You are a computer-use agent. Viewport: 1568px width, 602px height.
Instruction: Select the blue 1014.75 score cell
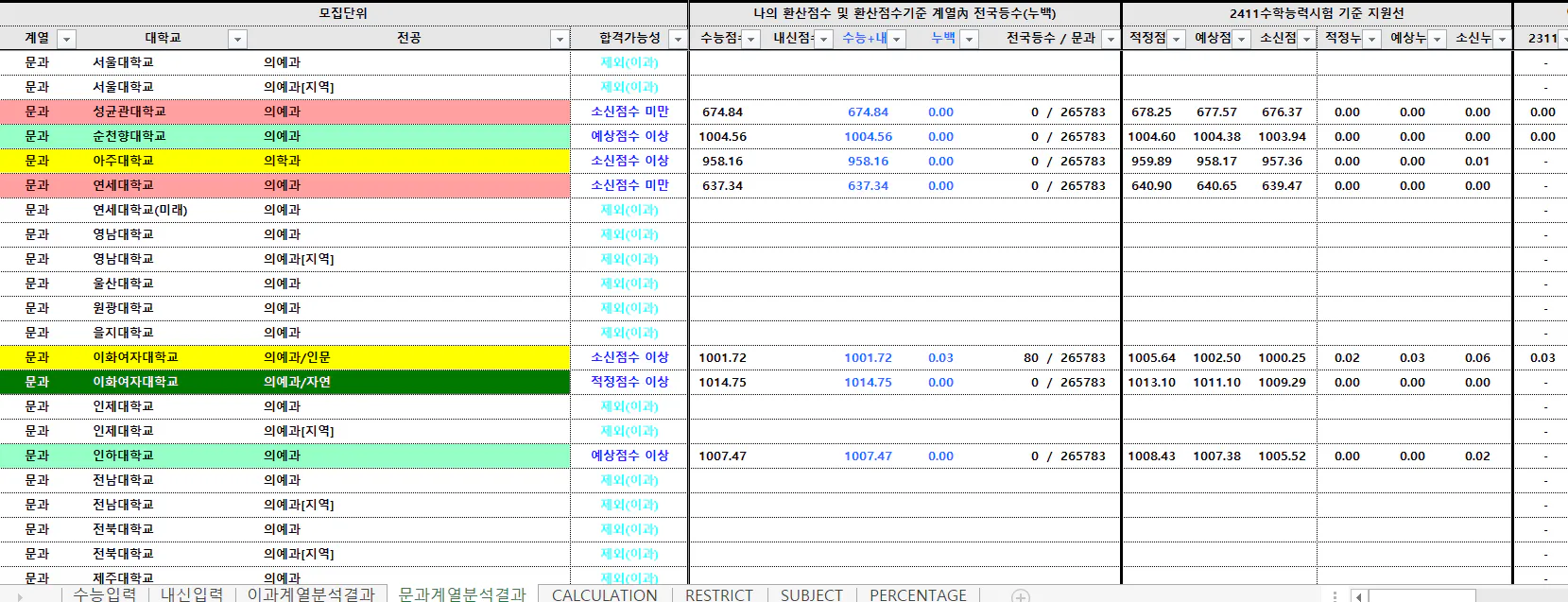point(868,382)
